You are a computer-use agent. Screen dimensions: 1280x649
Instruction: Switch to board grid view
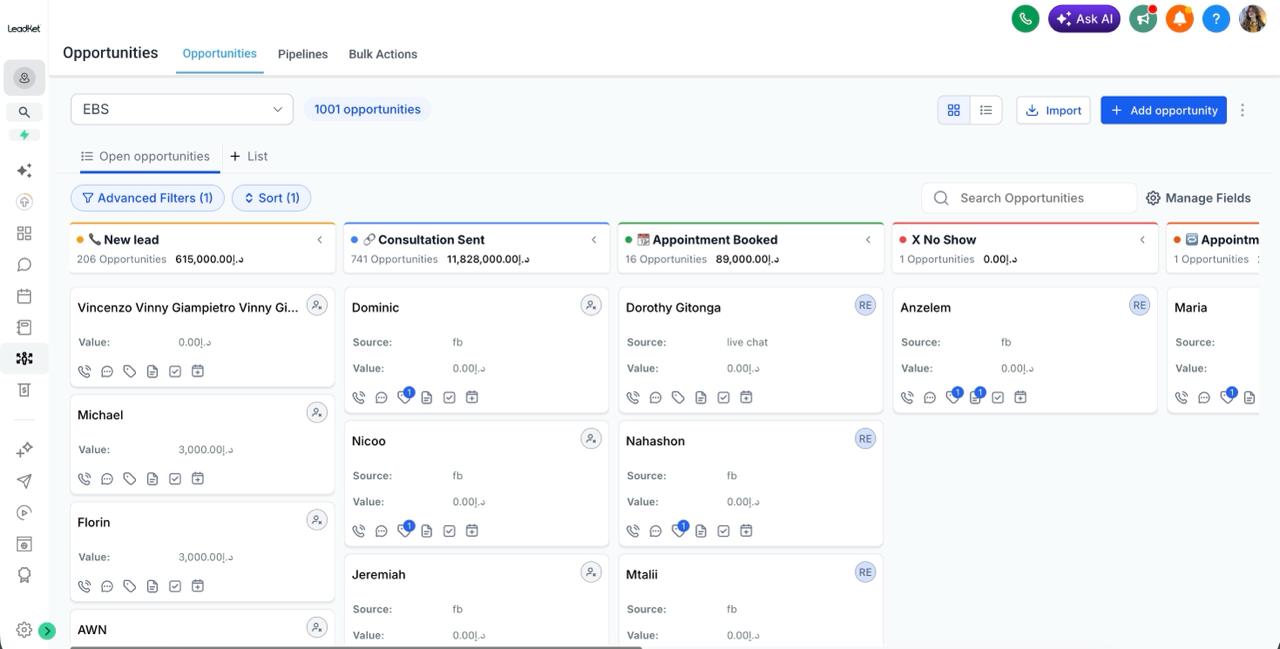(x=954, y=110)
